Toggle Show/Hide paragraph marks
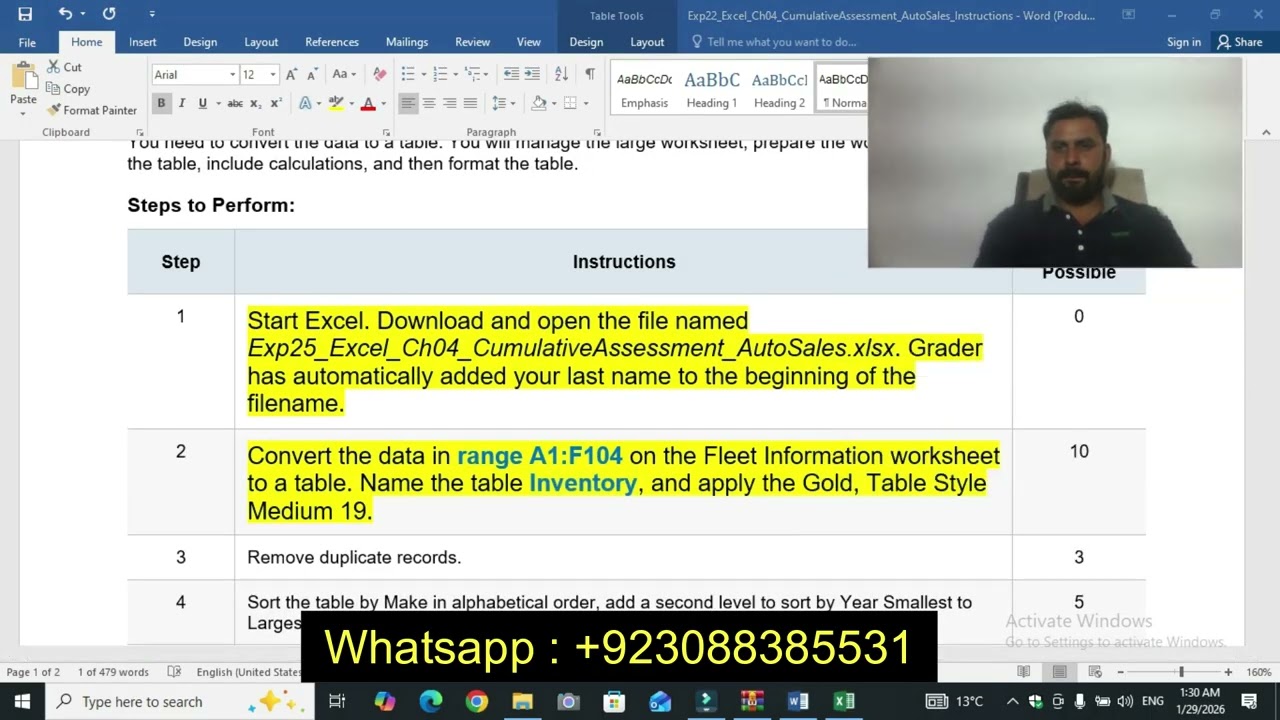 (x=590, y=74)
